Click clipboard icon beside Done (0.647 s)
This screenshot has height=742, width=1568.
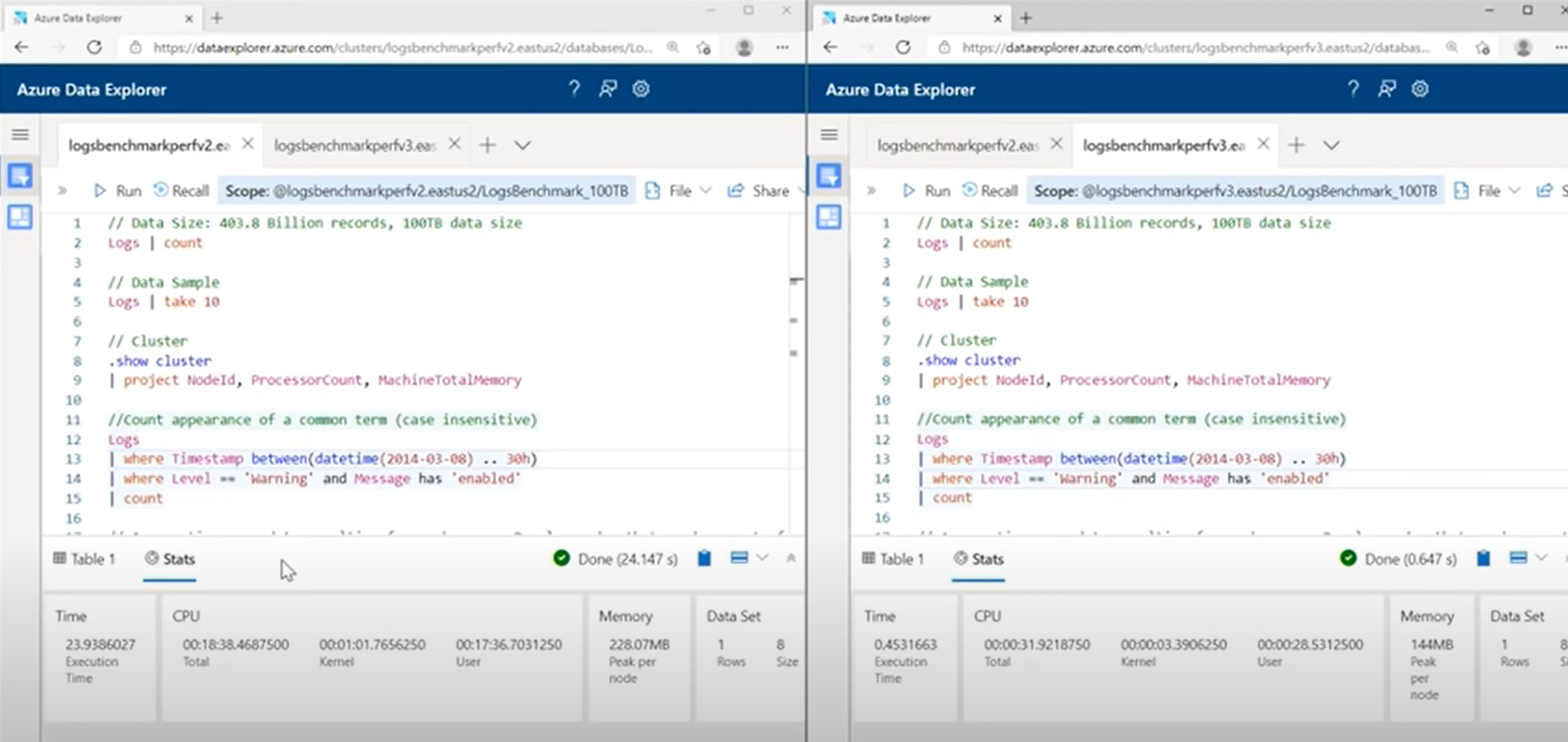[x=1483, y=559]
